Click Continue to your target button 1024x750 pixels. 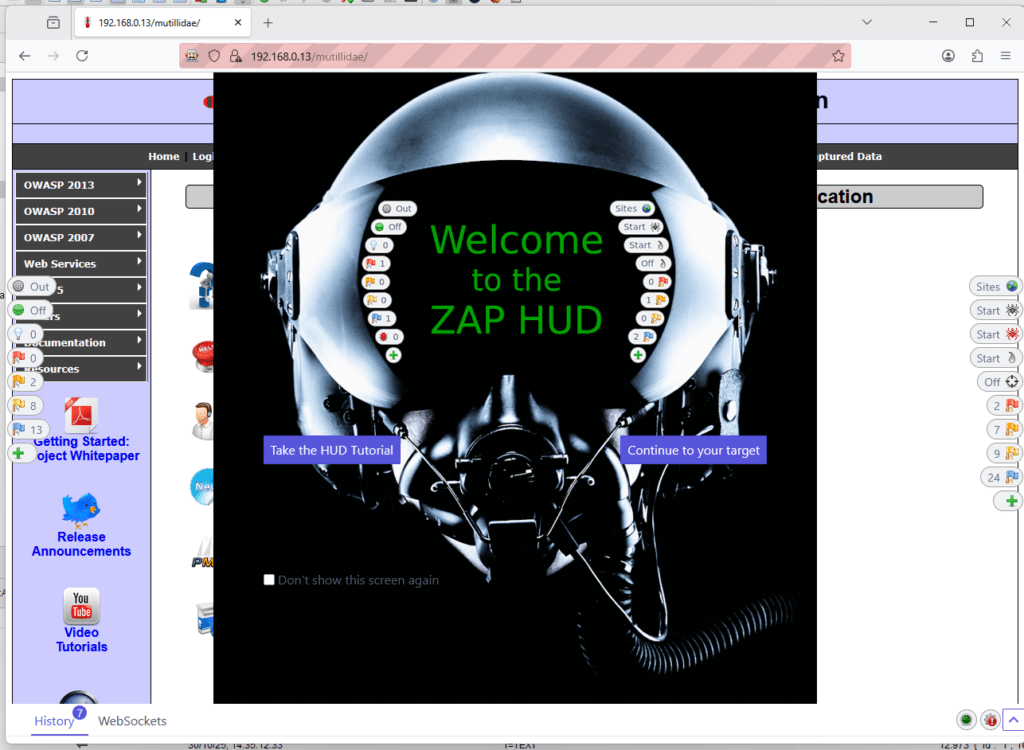(693, 450)
